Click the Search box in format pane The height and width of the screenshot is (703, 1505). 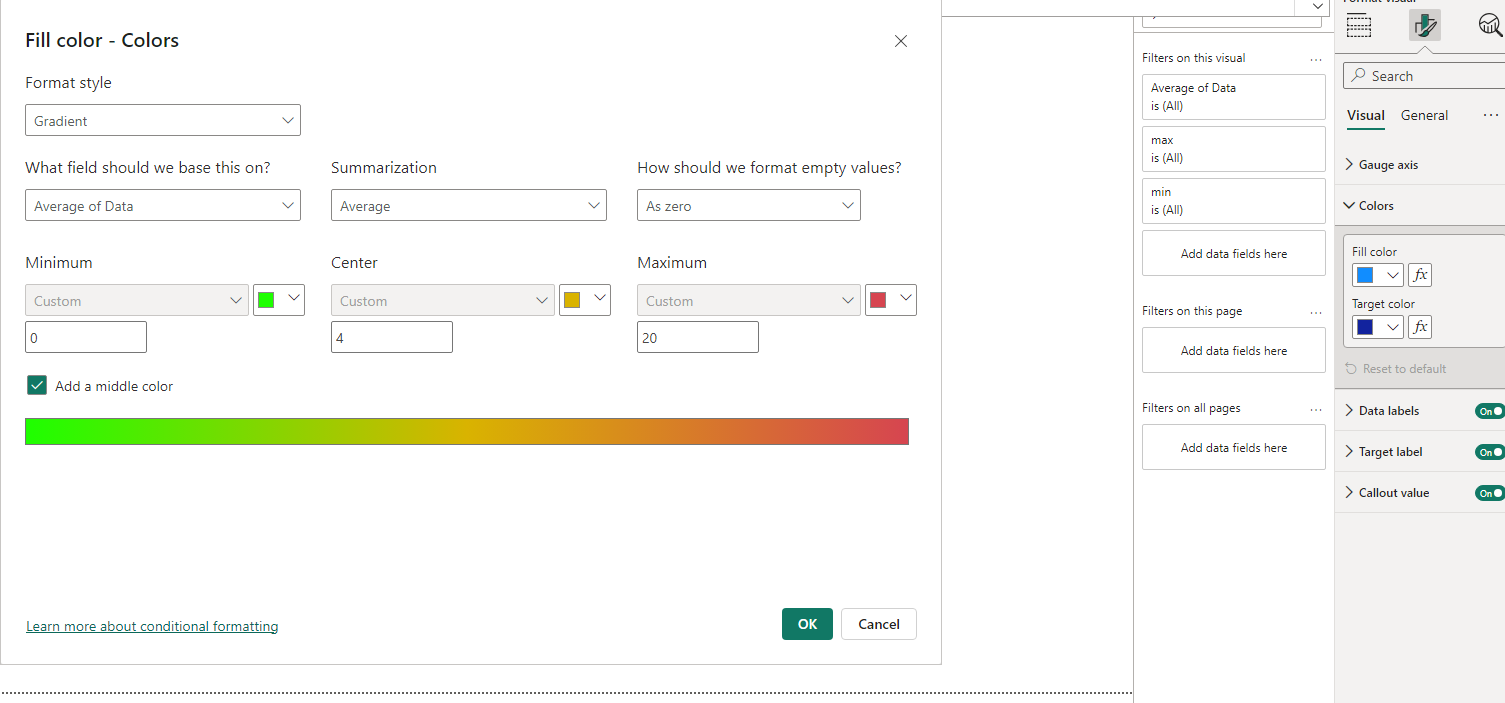(x=1424, y=76)
